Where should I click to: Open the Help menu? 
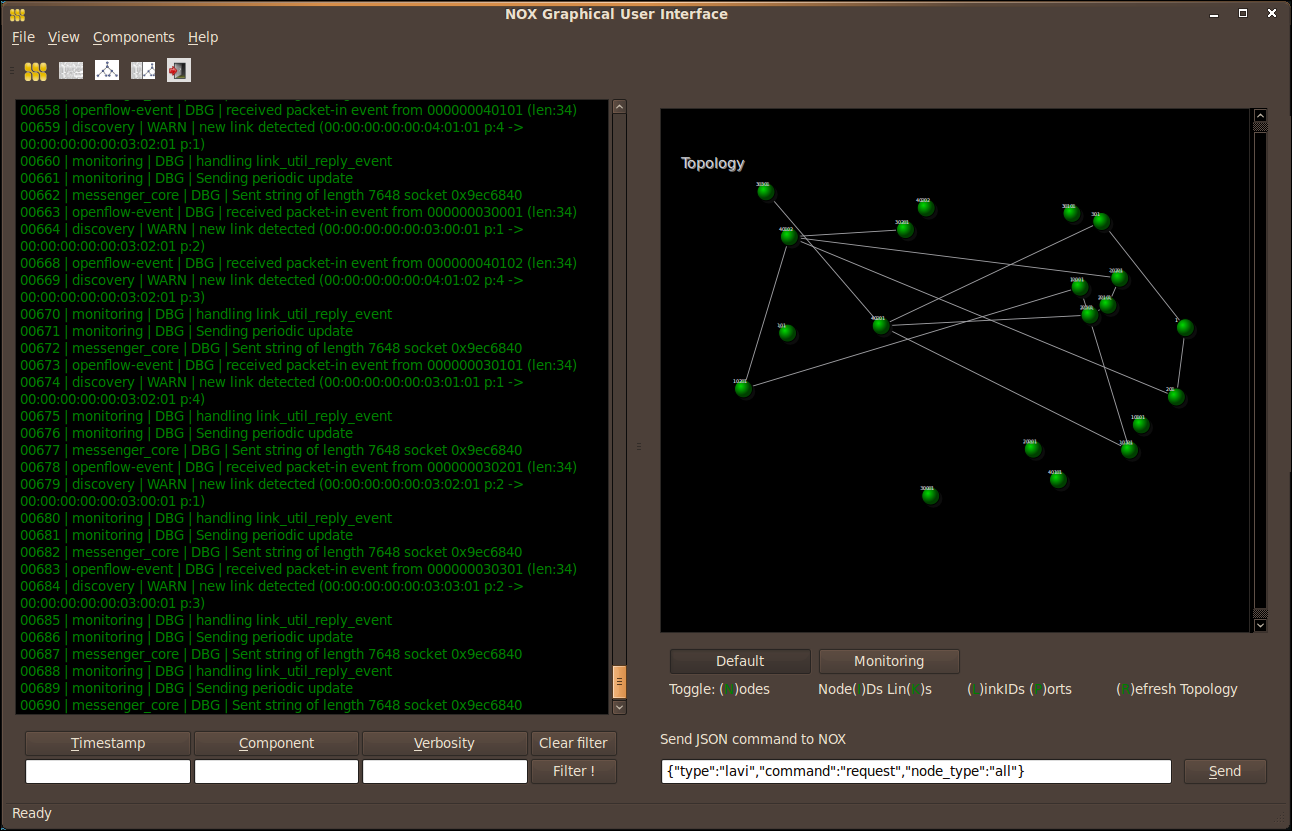point(203,37)
